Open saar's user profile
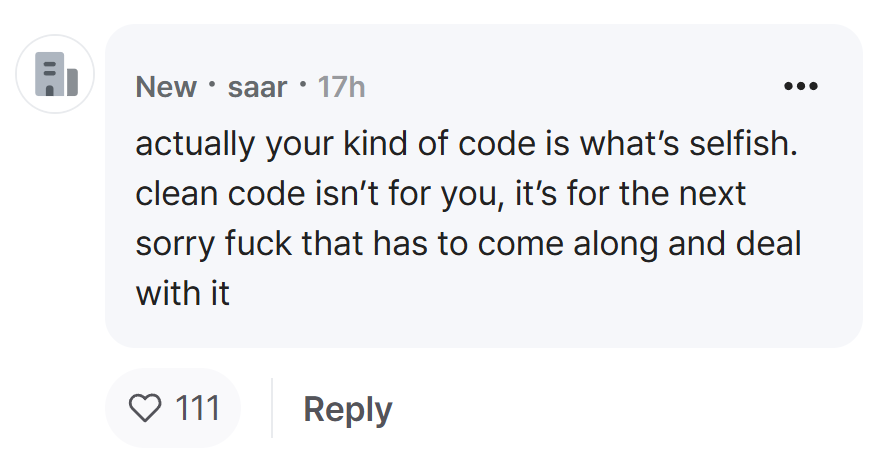885x464 pixels. (x=257, y=87)
